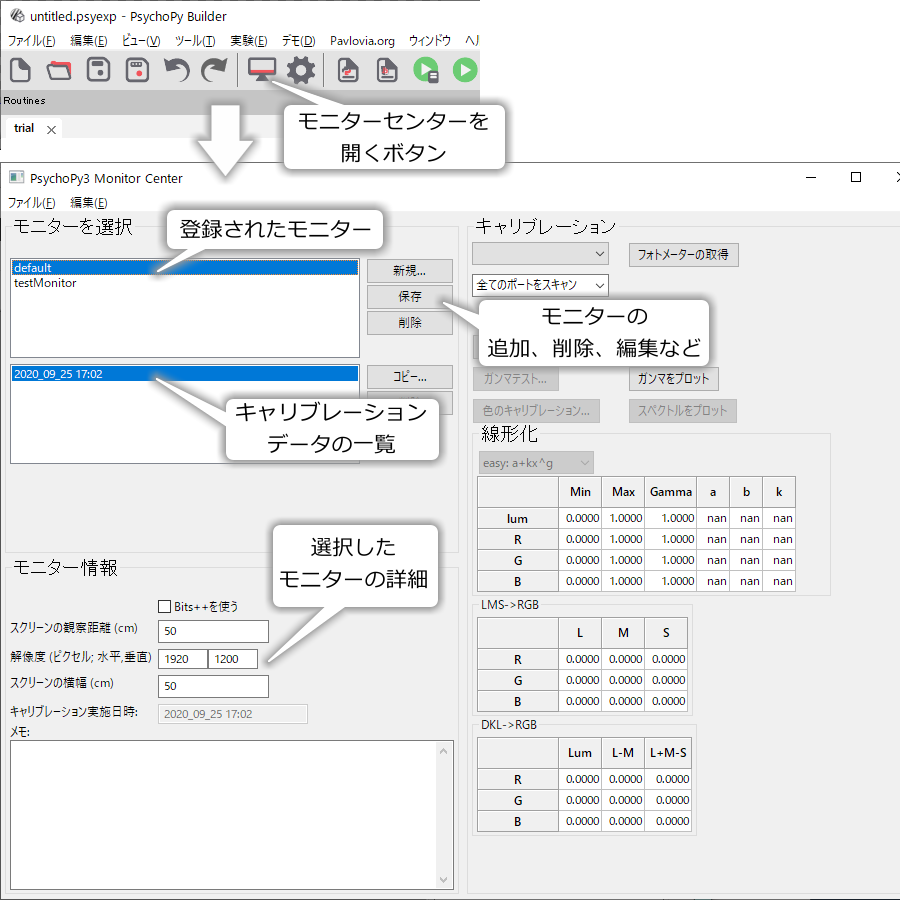Click the screen viewing distance field
The height and width of the screenshot is (900, 900).
point(213,631)
